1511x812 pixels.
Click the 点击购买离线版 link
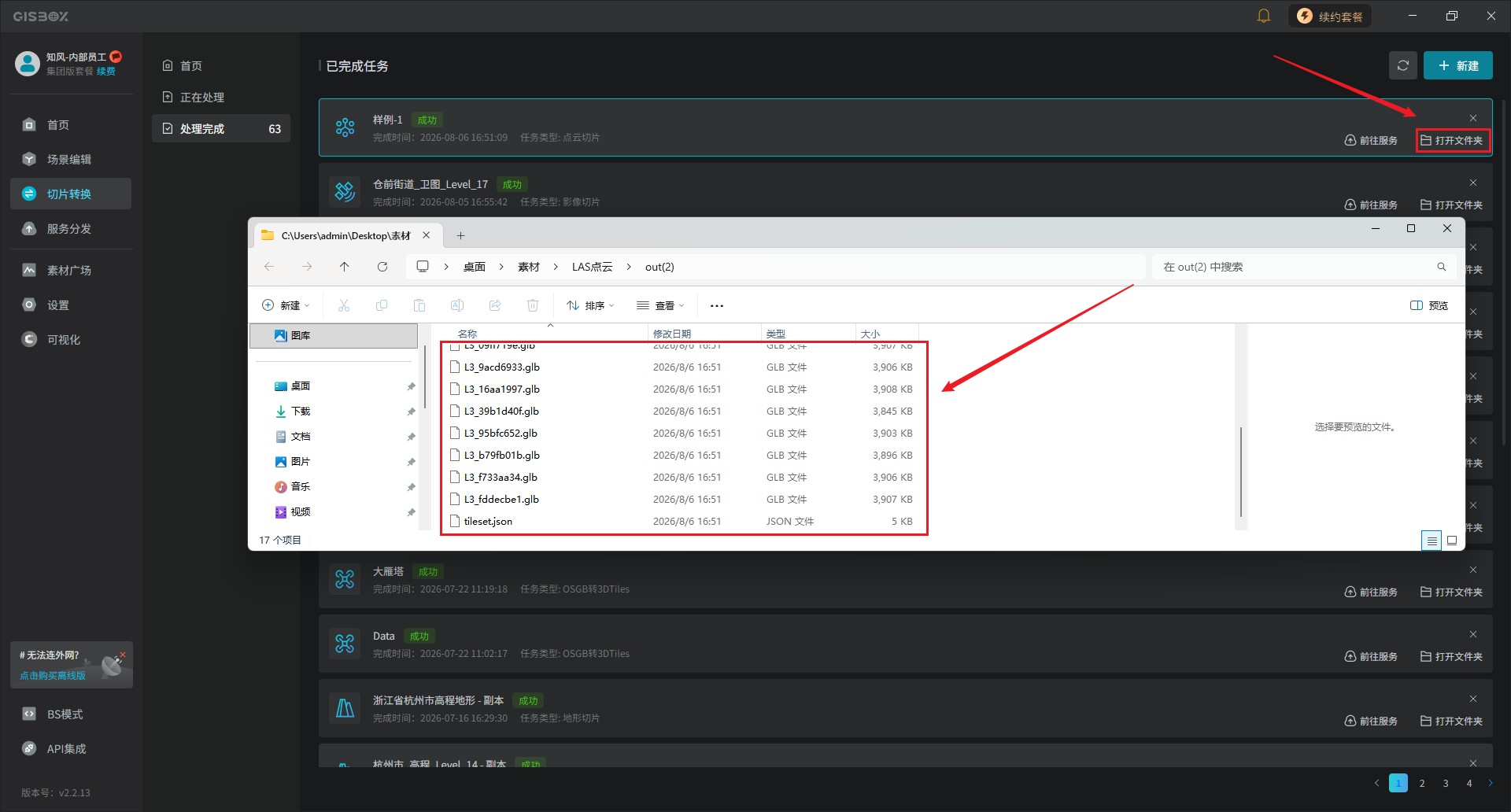pyautogui.click(x=53, y=675)
